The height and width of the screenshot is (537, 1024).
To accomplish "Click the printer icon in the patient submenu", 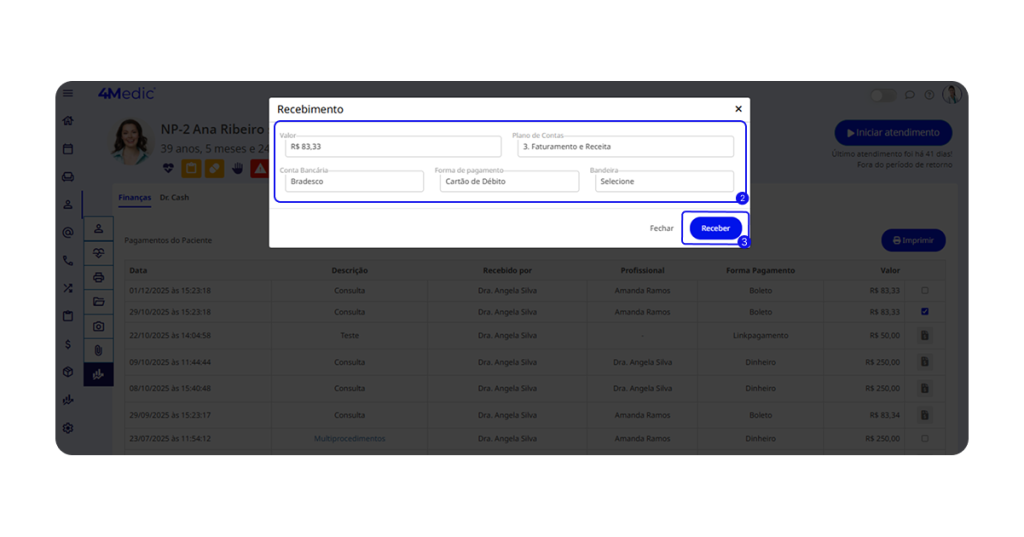I will click(98, 278).
